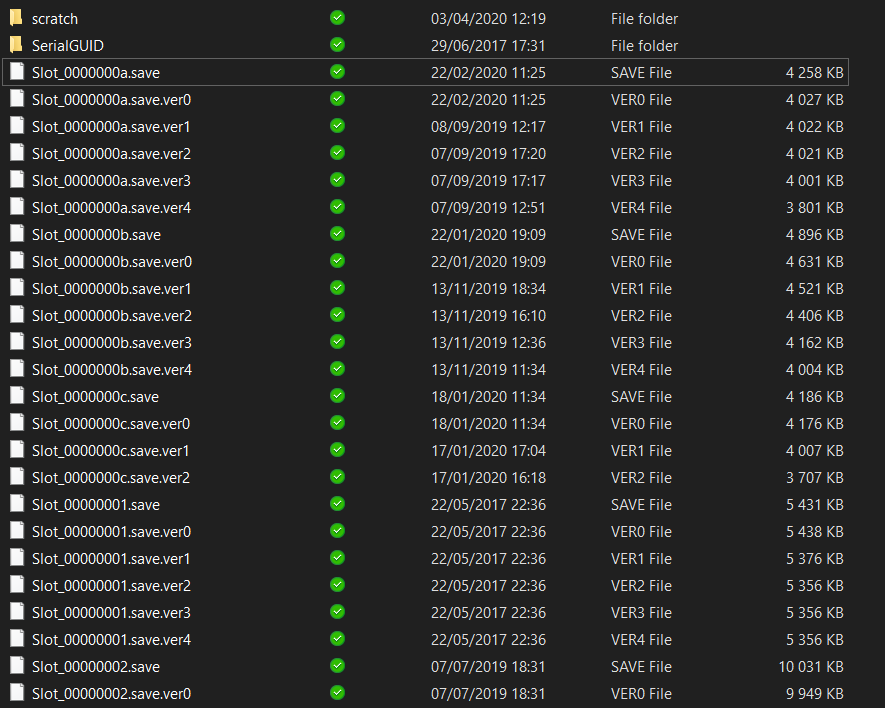This screenshot has width=885, height=708.
Task: Click file icon of Slot_00000001.save.ver2
Action: pyautogui.click(x=17, y=585)
